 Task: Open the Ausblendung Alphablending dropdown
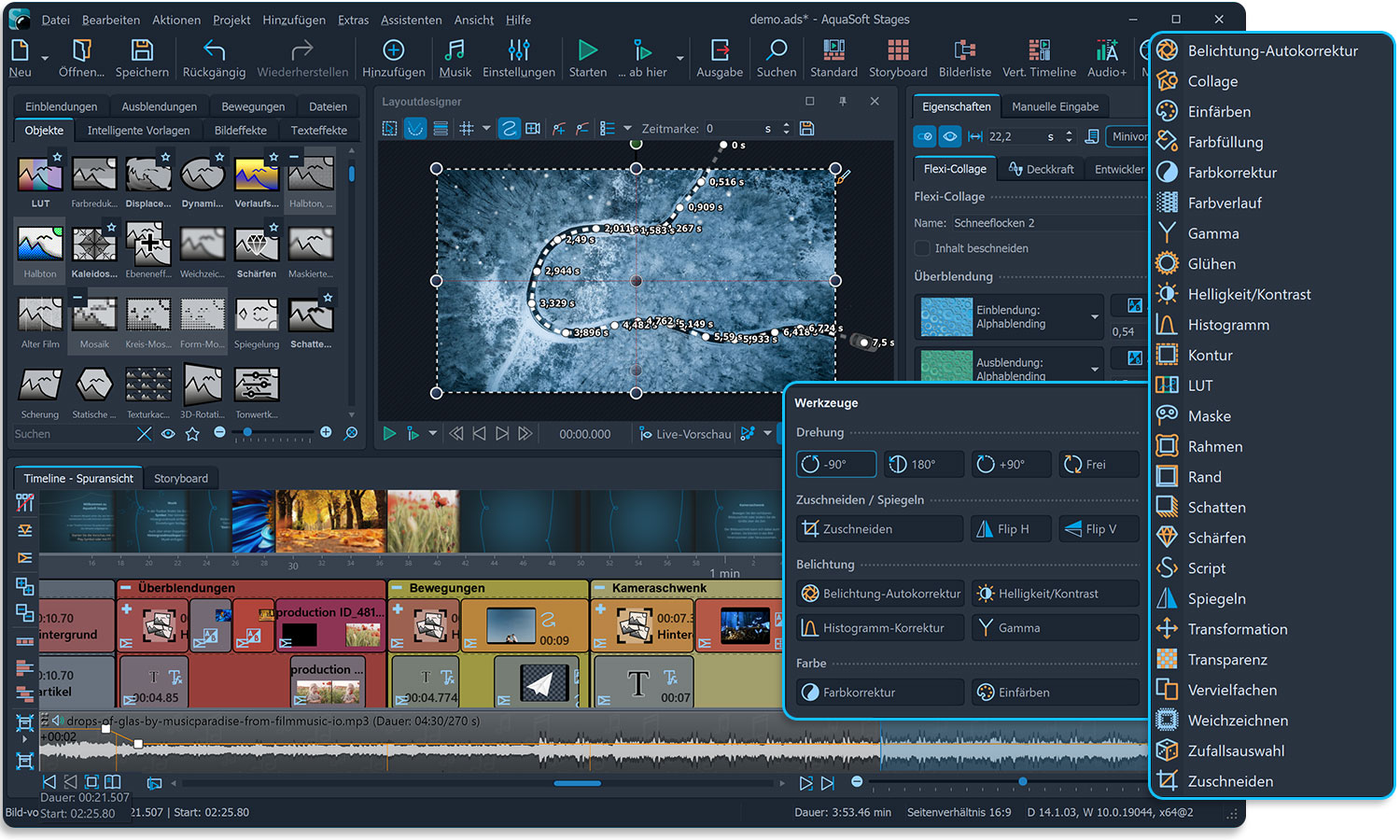tap(1095, 370)
